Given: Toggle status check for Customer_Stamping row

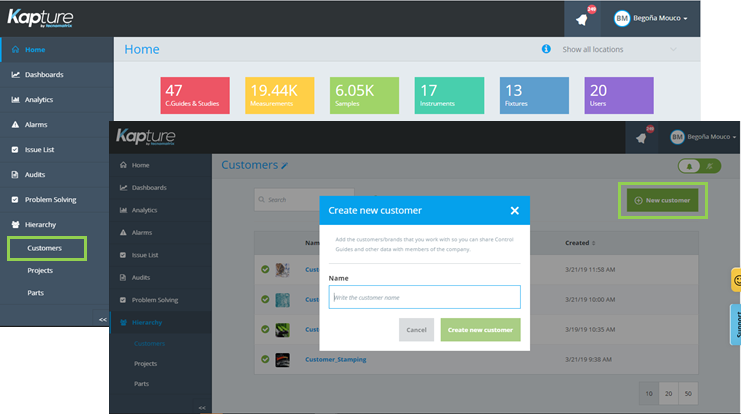Looking at the screenshot, I should 265,360.
